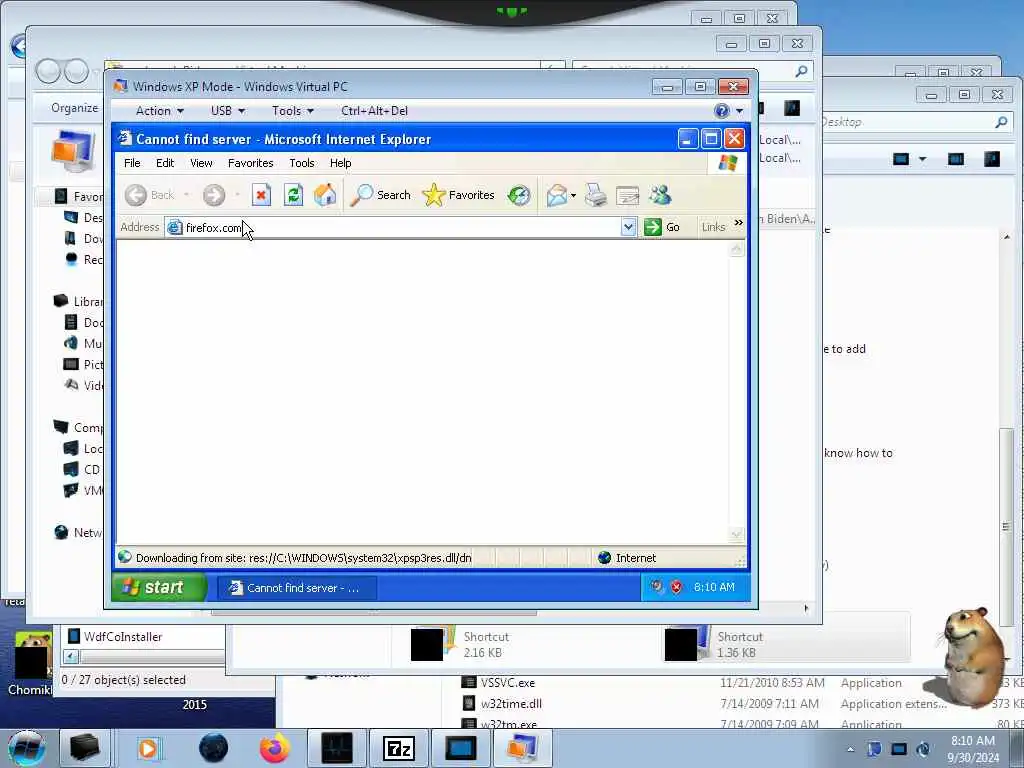Open the Virtual PC Tools dropdown
This screenshot has width=1024, height=768.
point(293,110)
